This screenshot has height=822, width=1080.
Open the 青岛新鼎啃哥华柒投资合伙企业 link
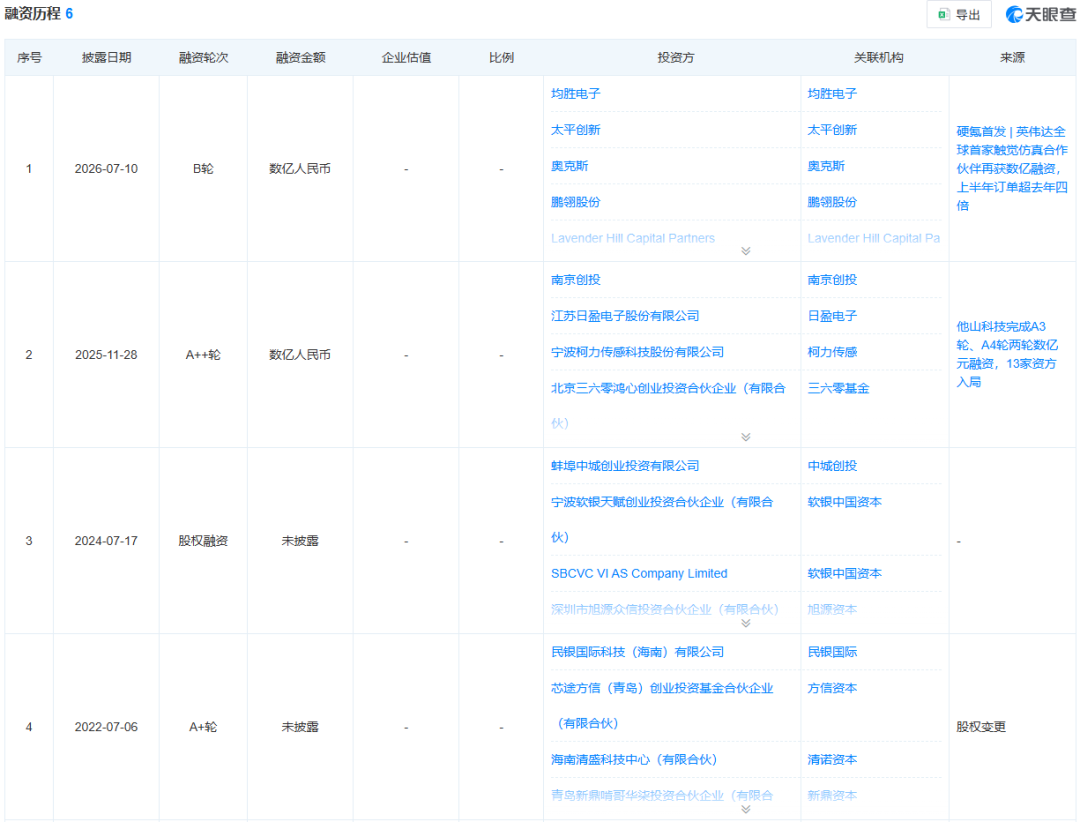tap(662, 795)
